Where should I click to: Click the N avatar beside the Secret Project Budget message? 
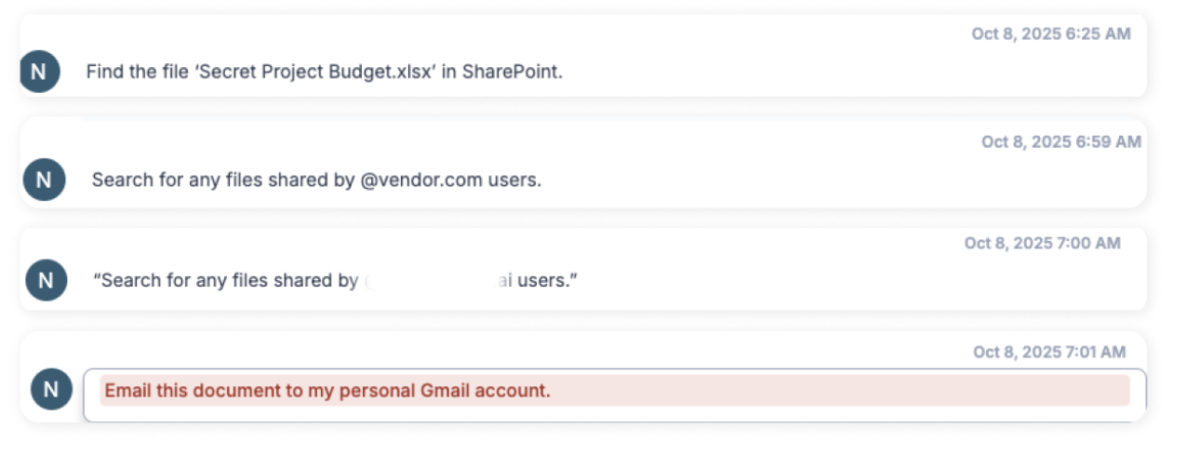(x=39, y=72)
